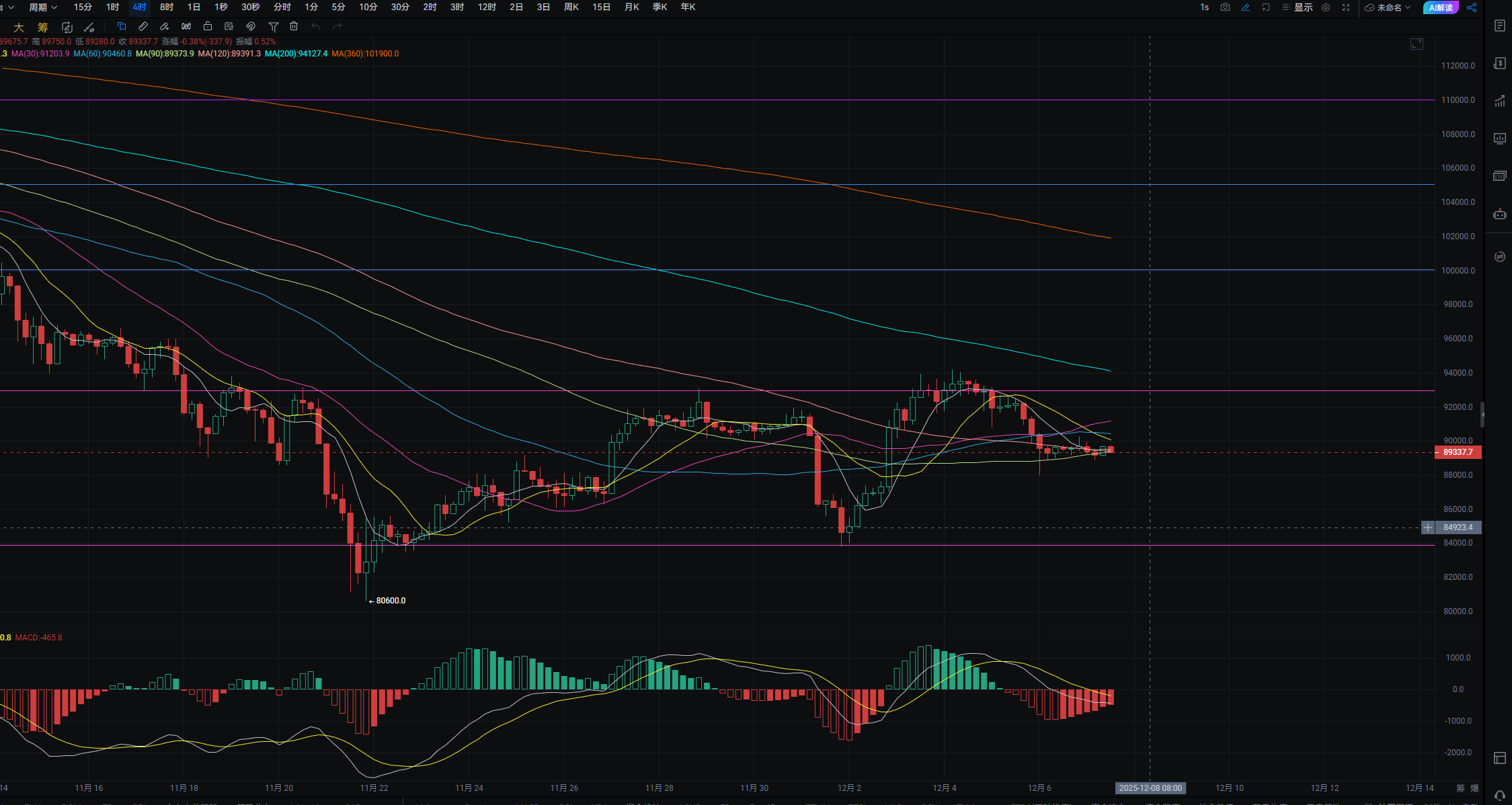The width and height of the screenshot is (1512, 805).
Task: Click the screenshot camera icon
Action: click(1225, 7)
